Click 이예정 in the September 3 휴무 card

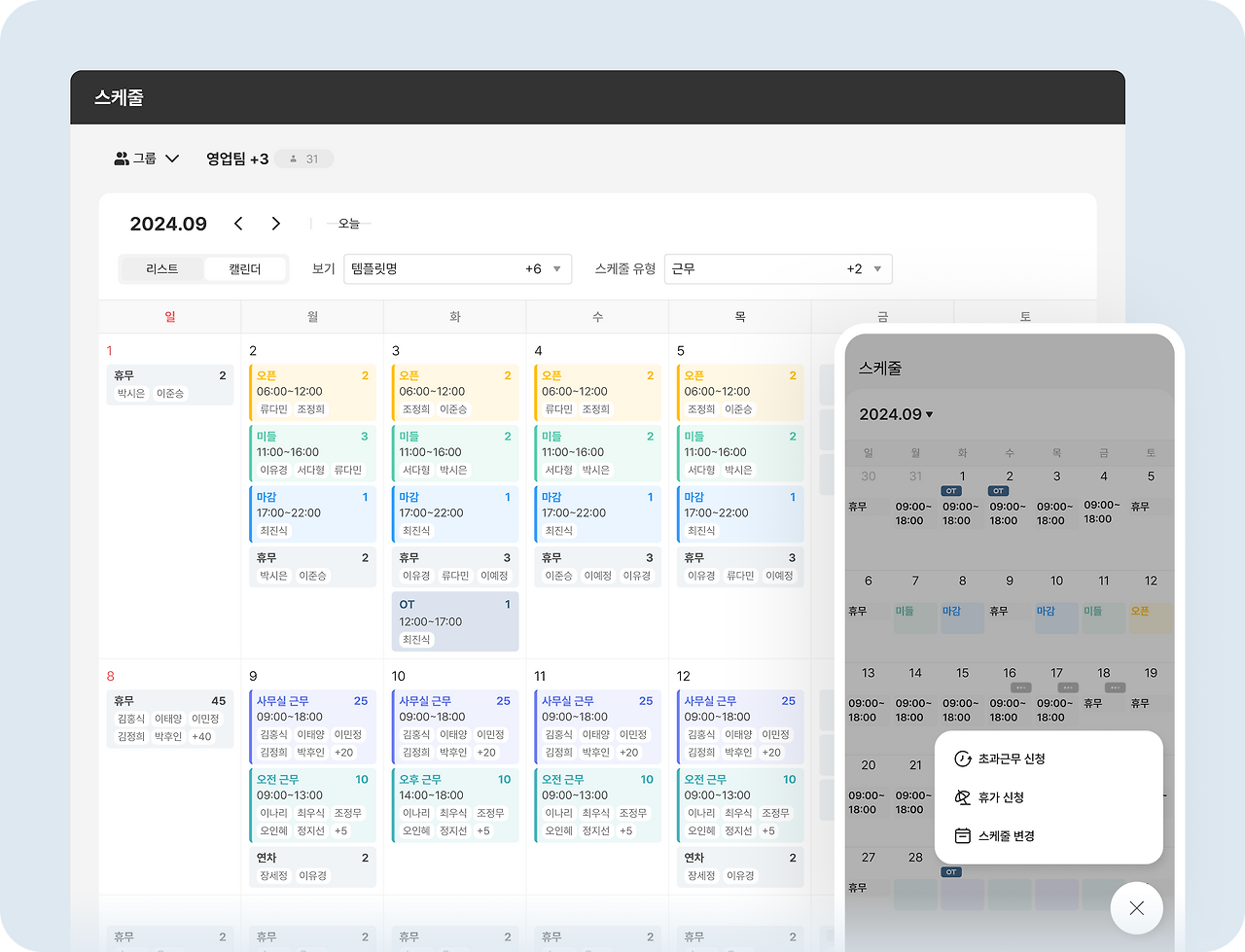click(x=494, y=576)
